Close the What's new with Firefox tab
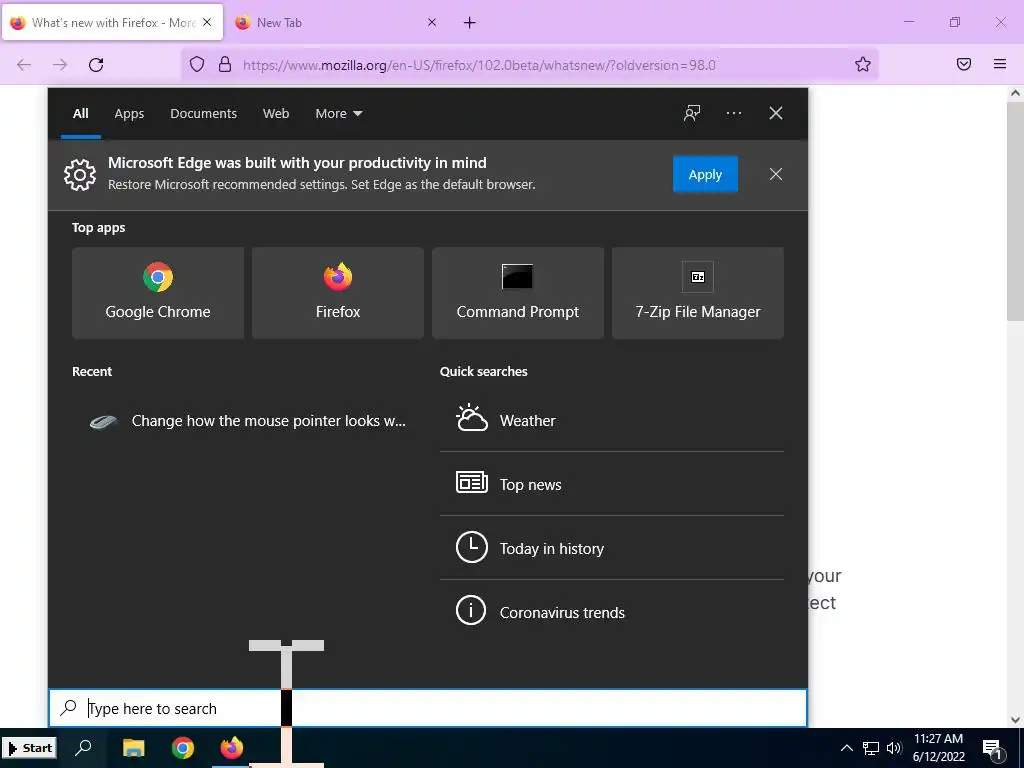Image resolution: width=1024 pixels, height=768 pixels. tap(207, 22)
